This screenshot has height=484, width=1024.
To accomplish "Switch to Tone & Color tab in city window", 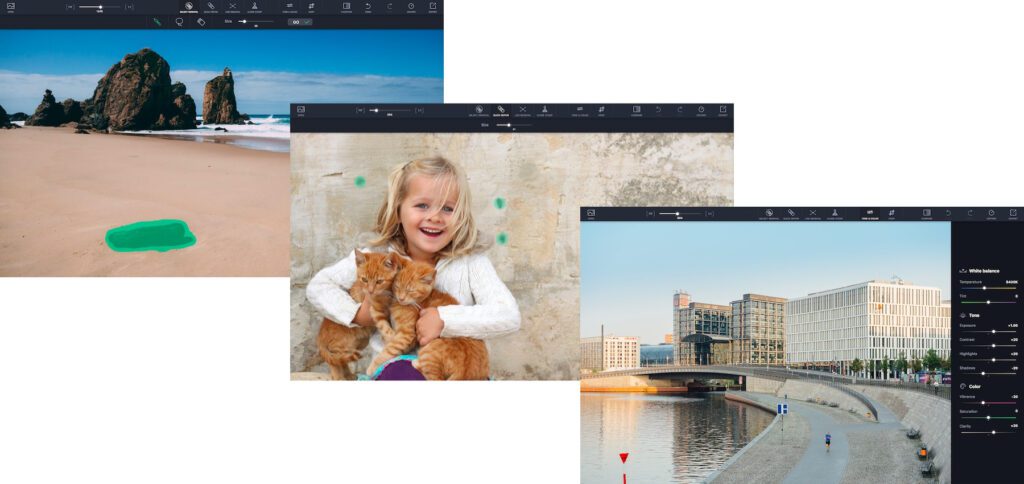I will (x=868, y=214).
